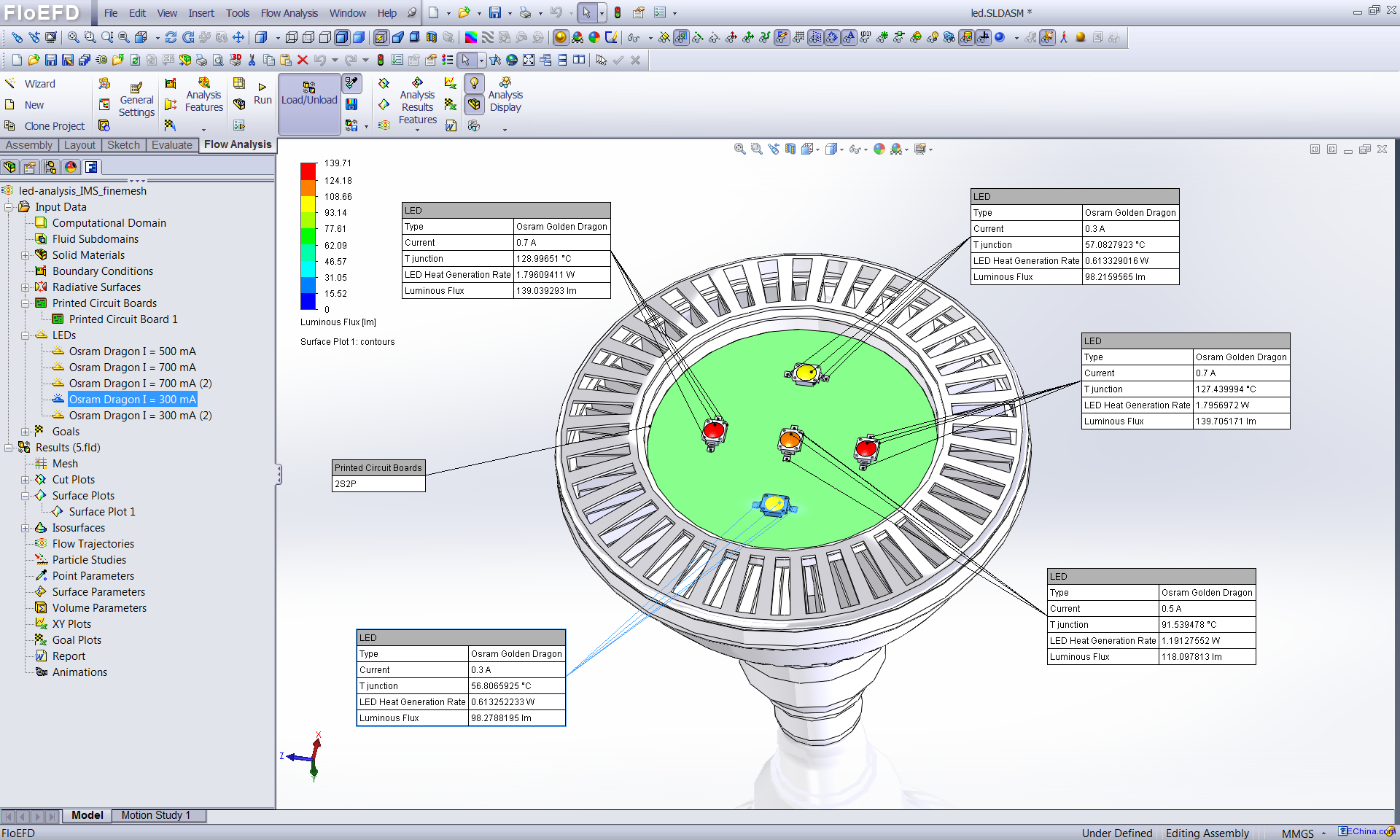The image size is (1400, 840).
Task: Click the Run solver icon
Action: click(262, 93)
